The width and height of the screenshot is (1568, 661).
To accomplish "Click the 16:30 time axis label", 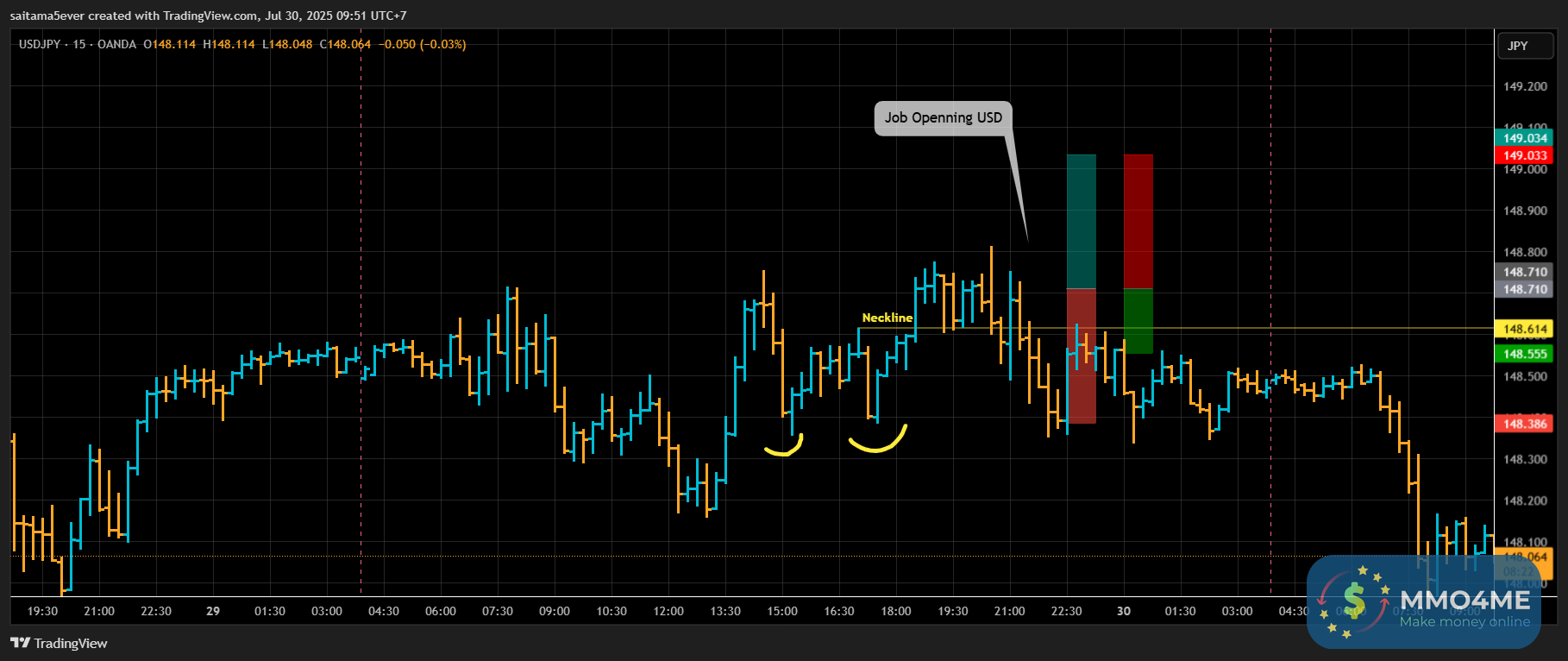I will point(839,611).
